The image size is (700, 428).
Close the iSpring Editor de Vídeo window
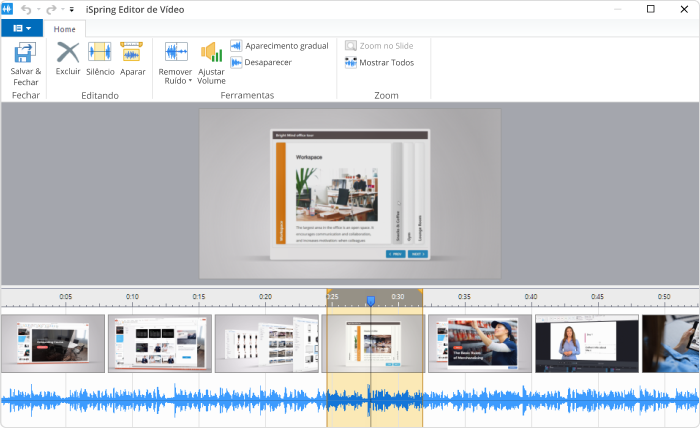(684, 9)
